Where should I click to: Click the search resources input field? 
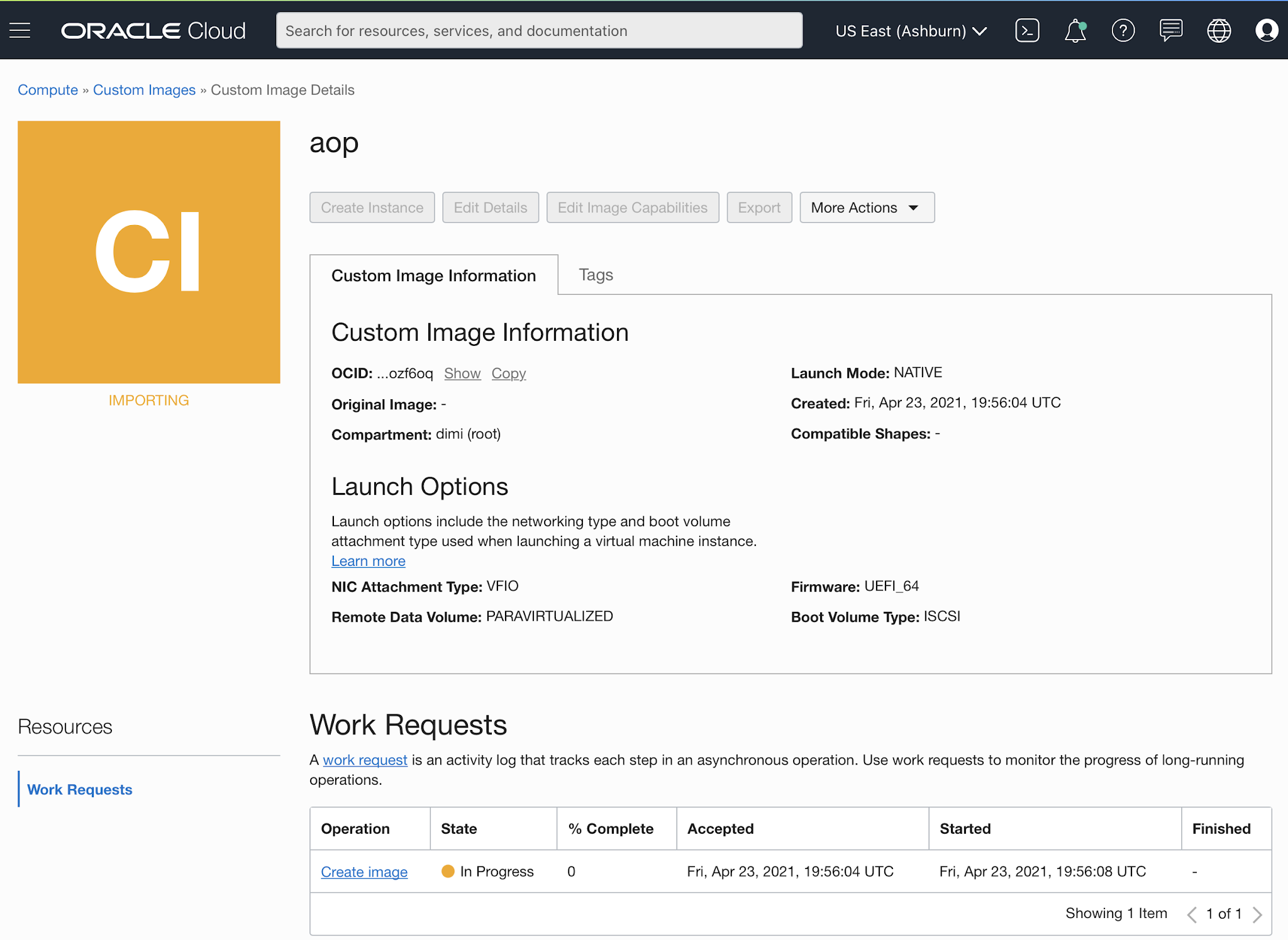539,31
